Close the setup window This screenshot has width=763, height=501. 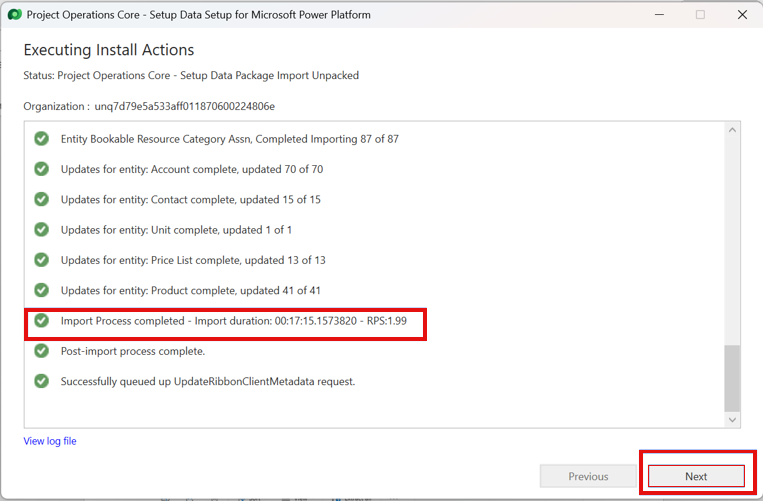742,15
